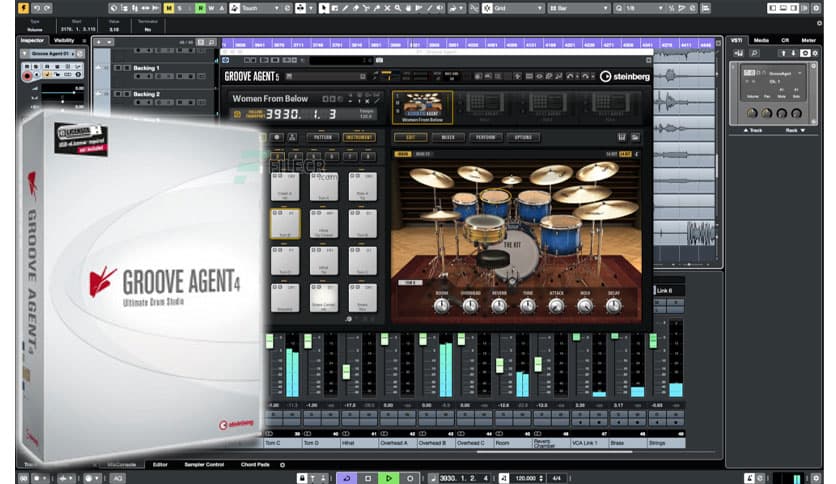The width and height of the screenshot is (836, 484).
Task: Click the Undo arrow in top toolbar
Action: click(36, 8)
